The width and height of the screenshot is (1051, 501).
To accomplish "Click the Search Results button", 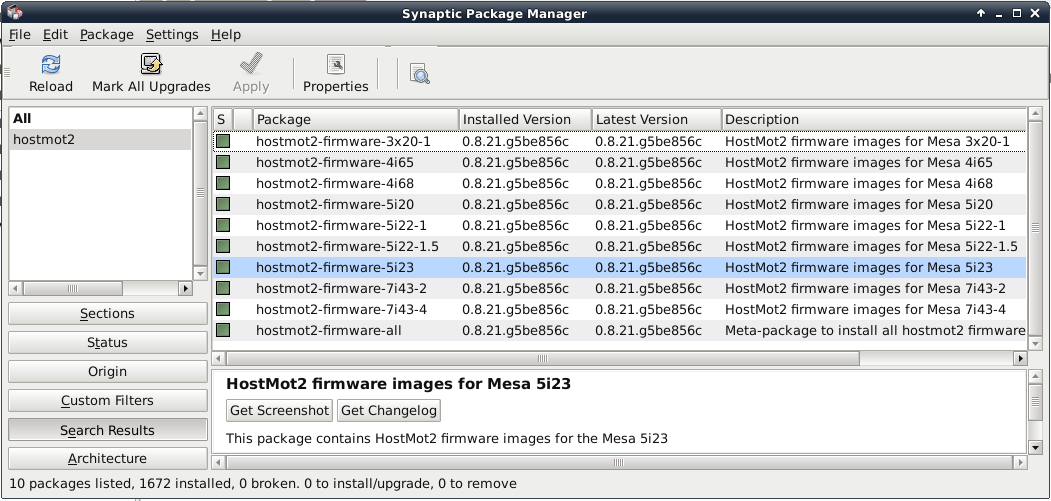I will coord(107,430).
